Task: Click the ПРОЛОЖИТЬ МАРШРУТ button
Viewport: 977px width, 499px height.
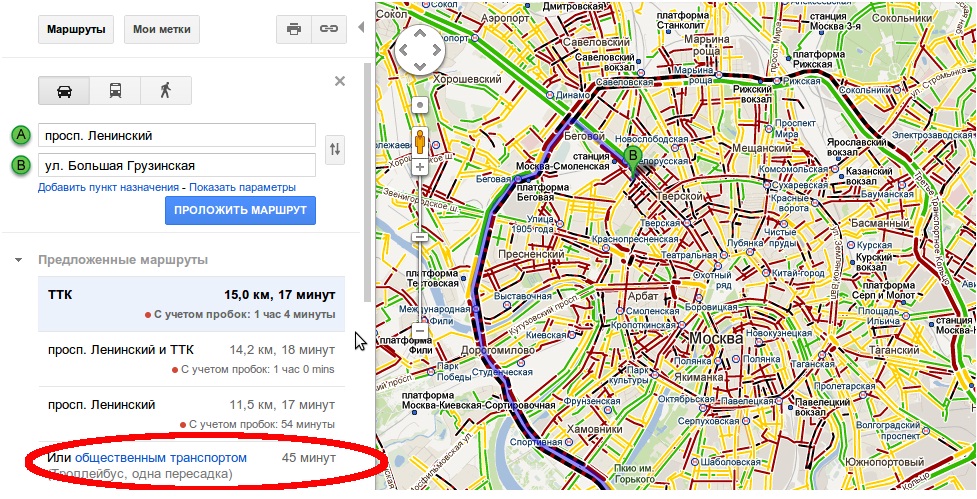Action: pos(241,210)
